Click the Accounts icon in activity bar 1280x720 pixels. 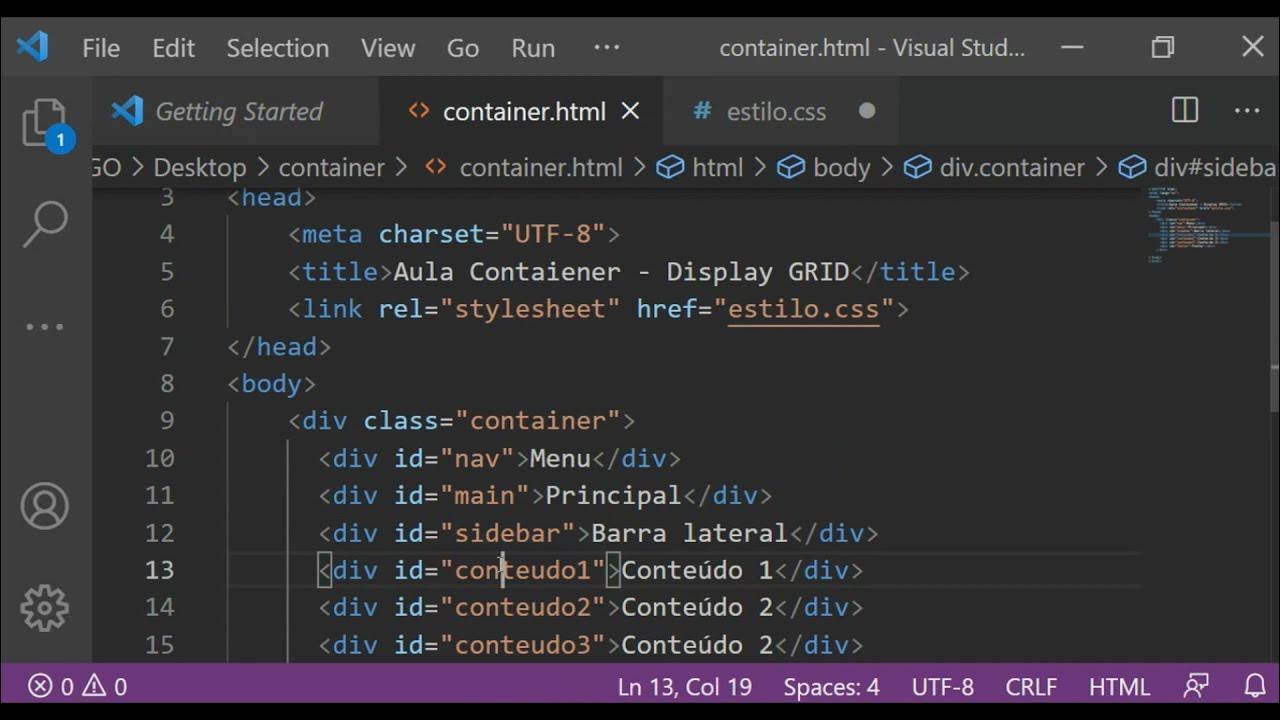tap(44, 506)
